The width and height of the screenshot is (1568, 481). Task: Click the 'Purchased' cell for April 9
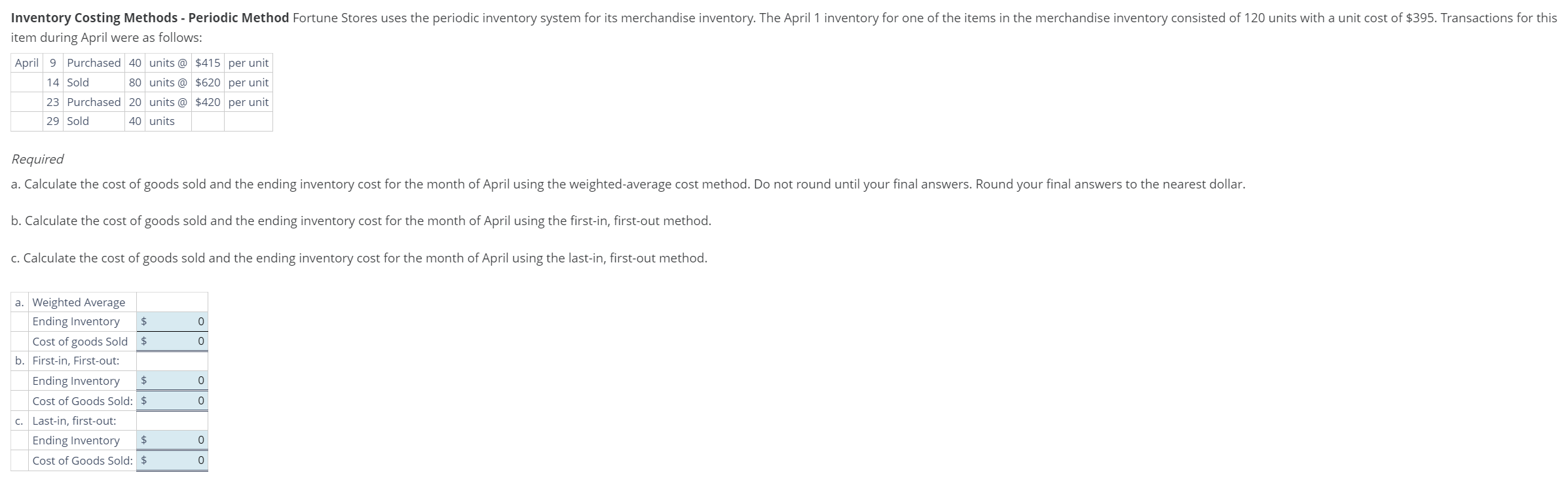coord(94,63)
